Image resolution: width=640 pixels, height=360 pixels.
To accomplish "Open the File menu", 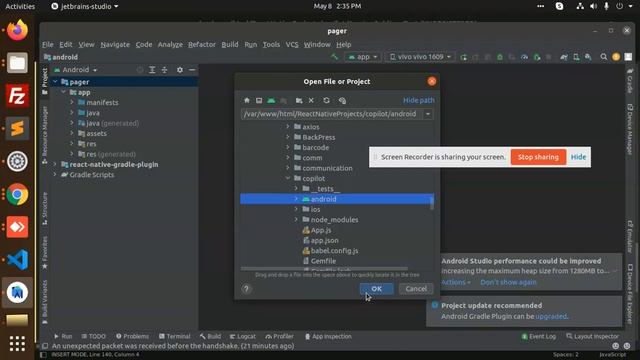I will pyautogui.click(x=48, y=44).
